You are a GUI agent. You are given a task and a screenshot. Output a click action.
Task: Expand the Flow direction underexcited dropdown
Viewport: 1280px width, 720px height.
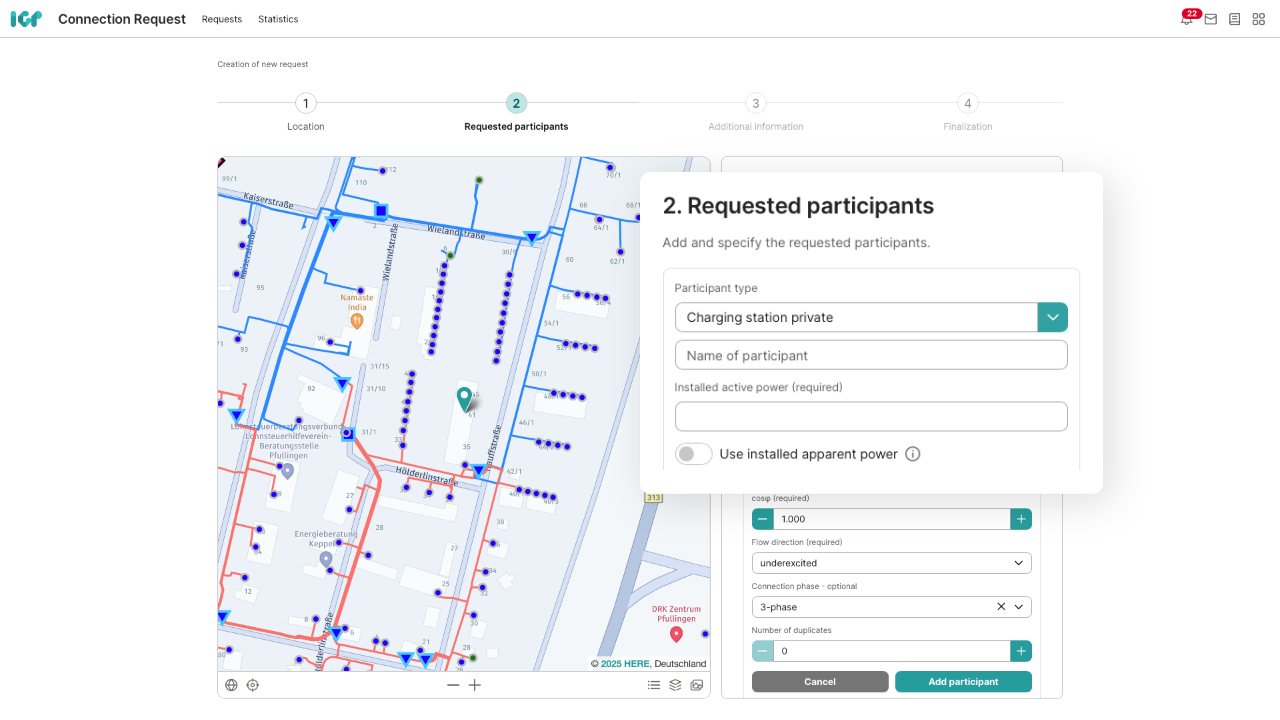point(1018,563)
